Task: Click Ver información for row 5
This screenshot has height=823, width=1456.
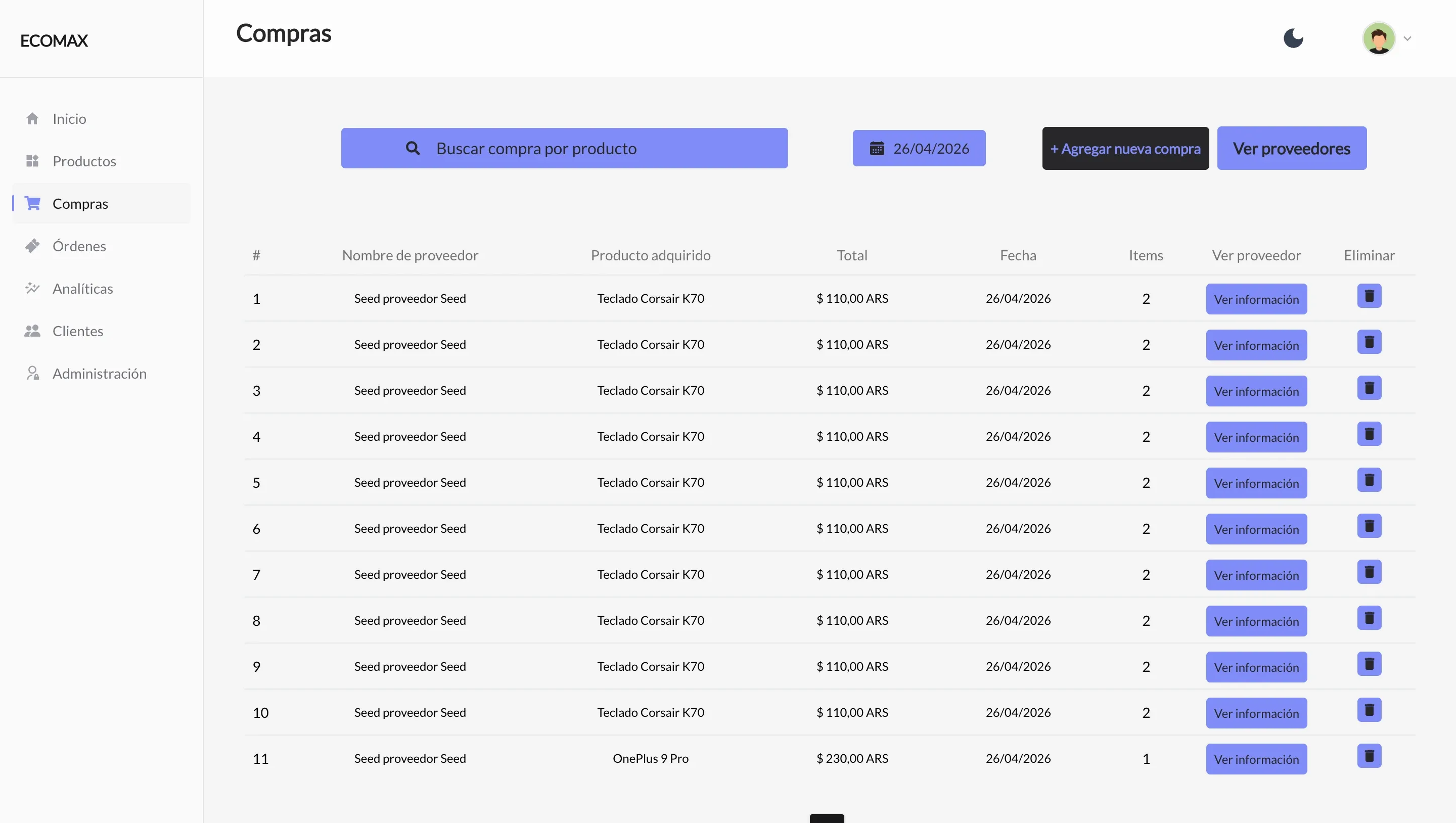Action: pos(1256,483)
